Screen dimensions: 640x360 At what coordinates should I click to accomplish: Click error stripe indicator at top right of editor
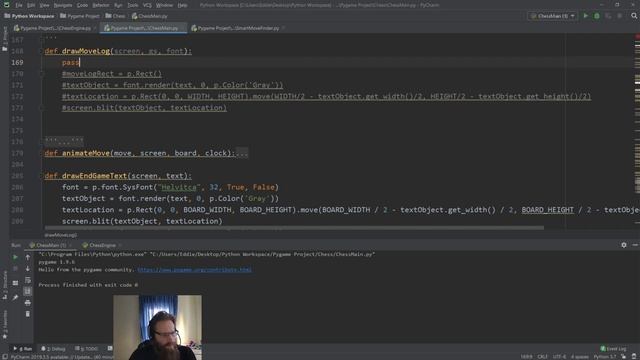pyautogui.click(x=637, y=37)
